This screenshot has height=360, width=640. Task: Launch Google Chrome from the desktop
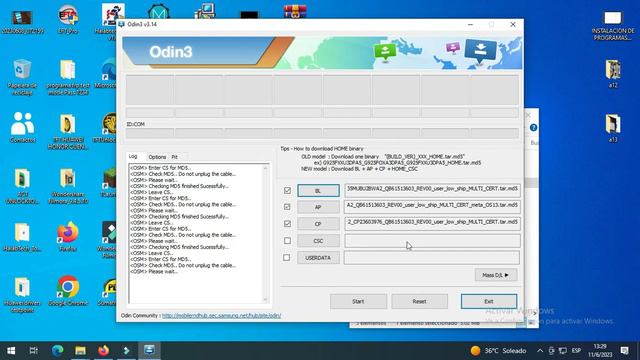68,291
